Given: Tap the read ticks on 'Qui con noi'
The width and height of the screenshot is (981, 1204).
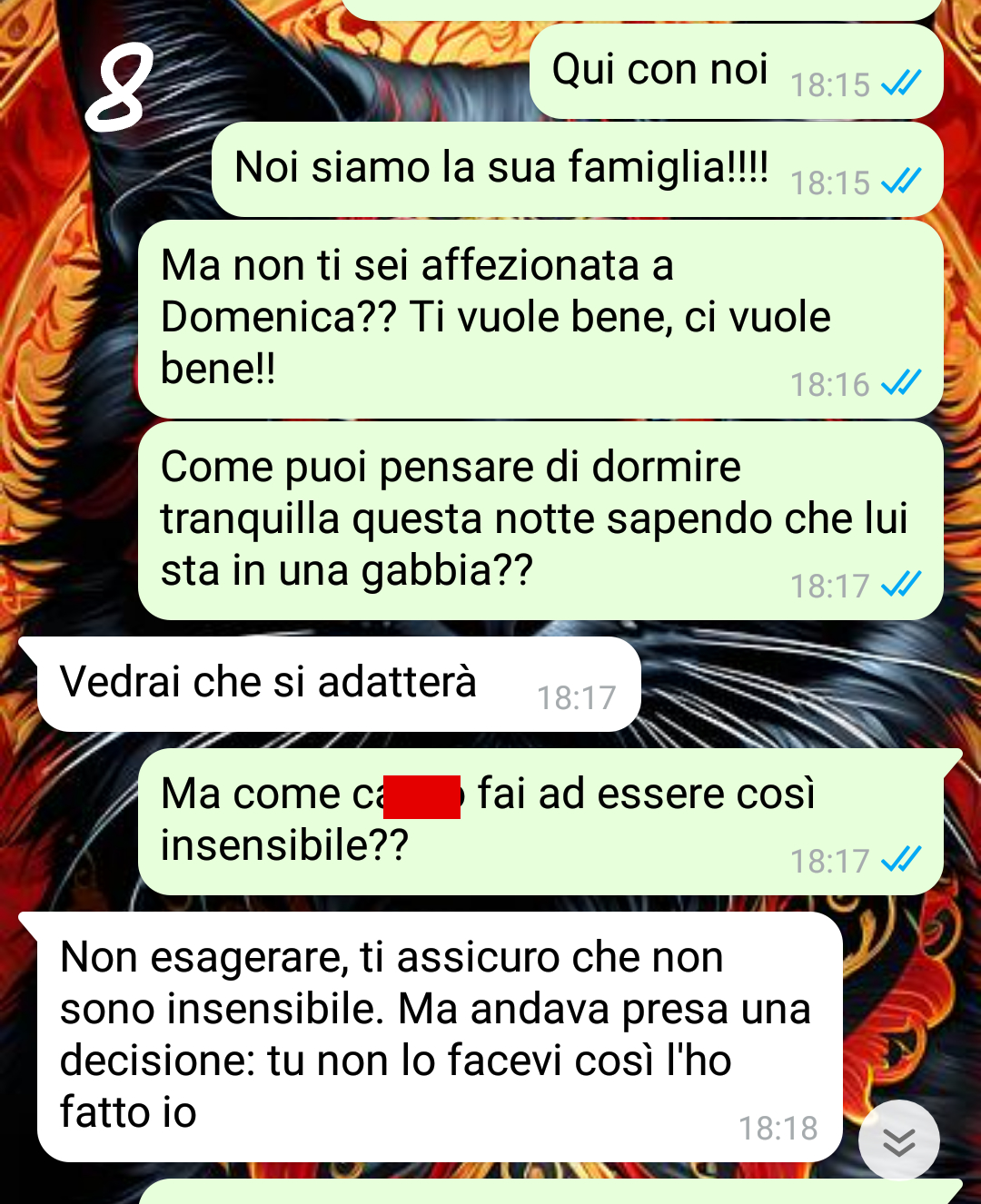Looking at the screenshot, I should (901, 84).
